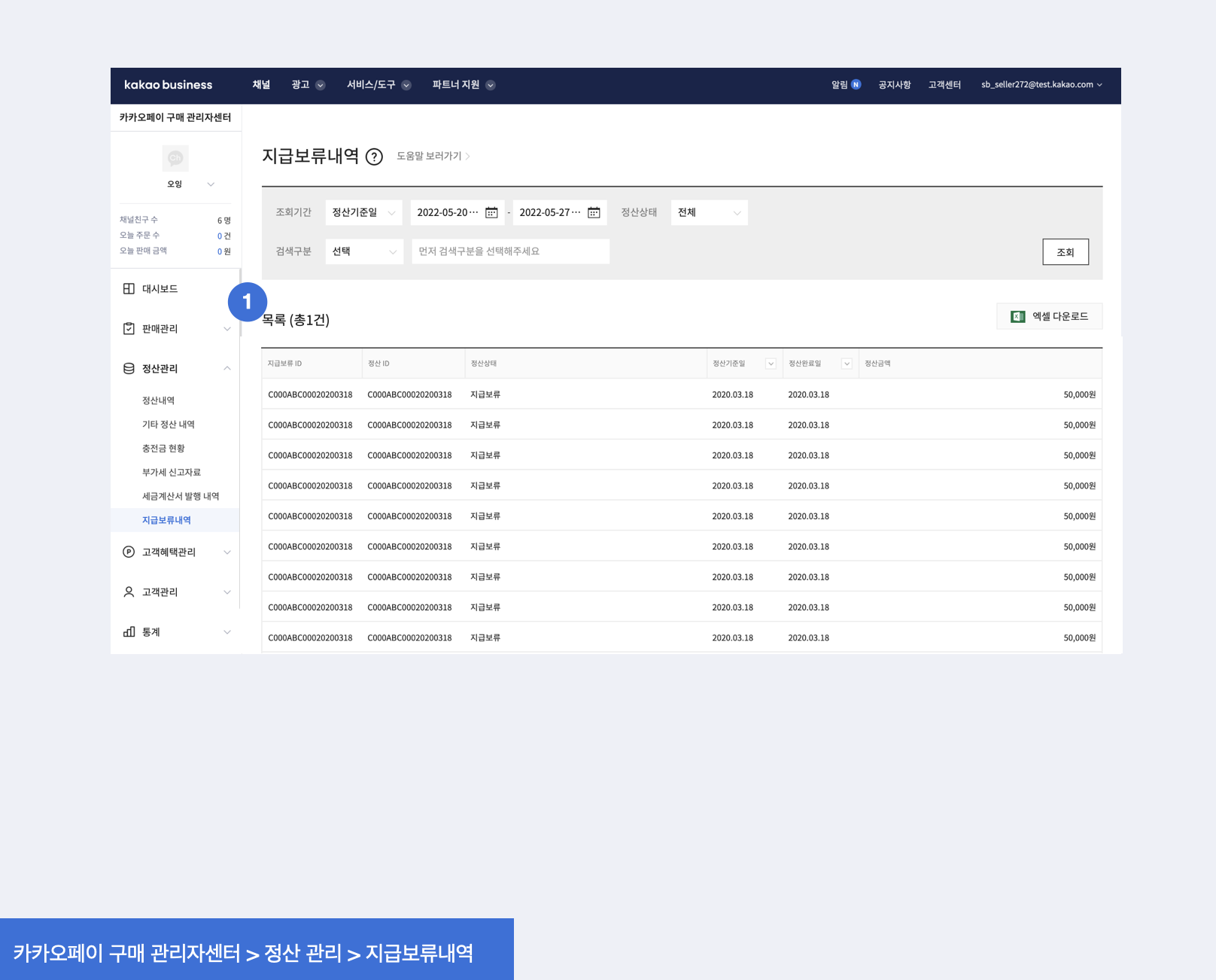Click the 고객관리 person icon

(x=129, y=592)
